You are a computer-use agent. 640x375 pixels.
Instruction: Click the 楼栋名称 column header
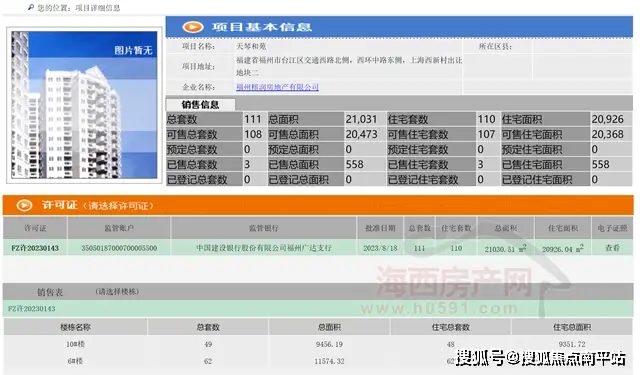[75, 327]
